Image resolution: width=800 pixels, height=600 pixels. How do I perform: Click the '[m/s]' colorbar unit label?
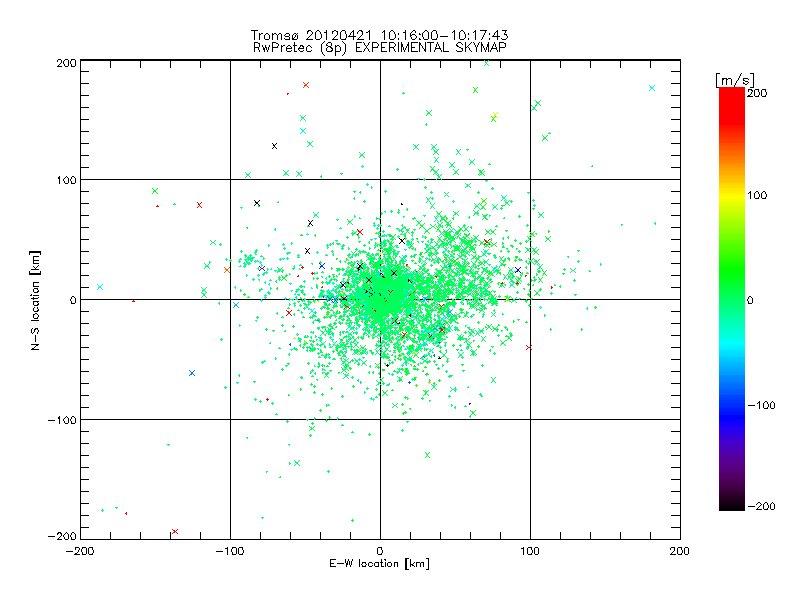click(735, 80)
